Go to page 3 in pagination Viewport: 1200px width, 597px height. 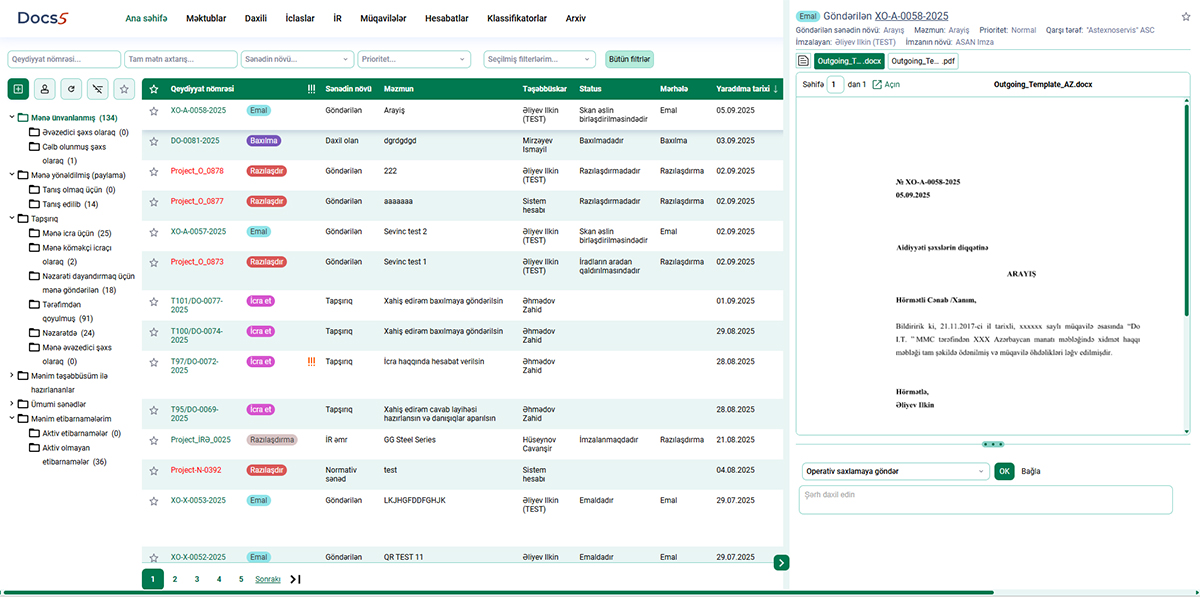pyautogui.click(x=197, y=579)
